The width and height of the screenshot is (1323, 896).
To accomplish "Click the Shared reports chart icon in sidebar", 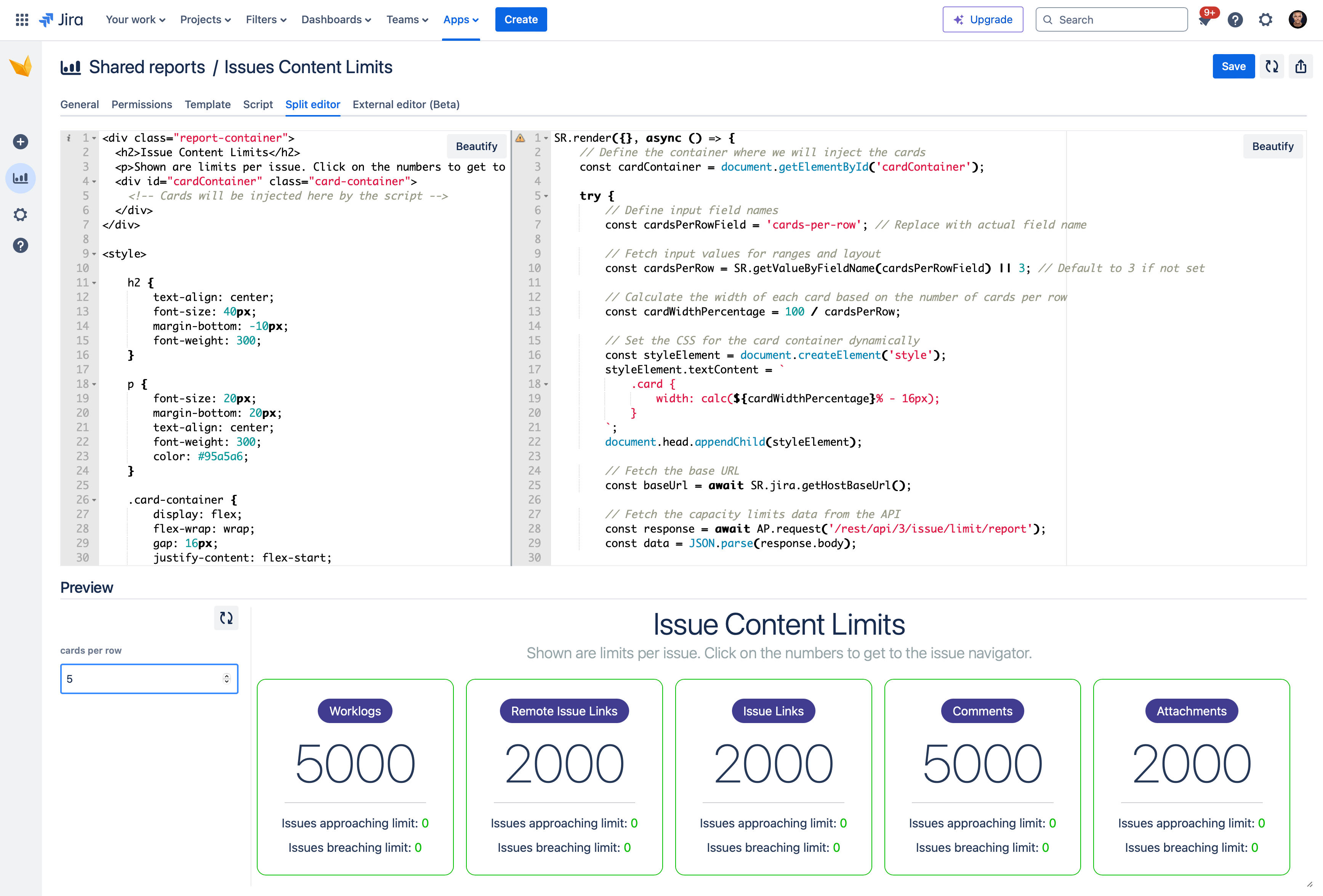I will tap(21, 178).
